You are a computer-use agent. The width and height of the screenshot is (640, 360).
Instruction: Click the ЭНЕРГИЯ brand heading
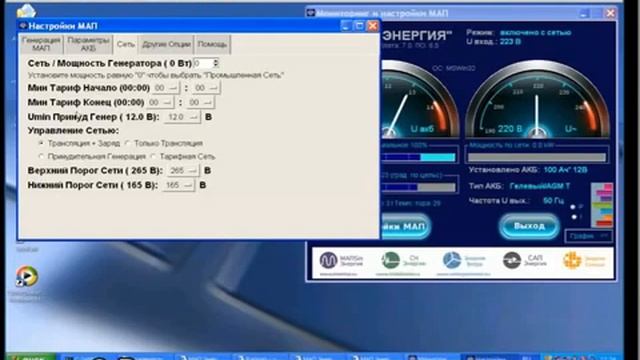click(417, 36)
